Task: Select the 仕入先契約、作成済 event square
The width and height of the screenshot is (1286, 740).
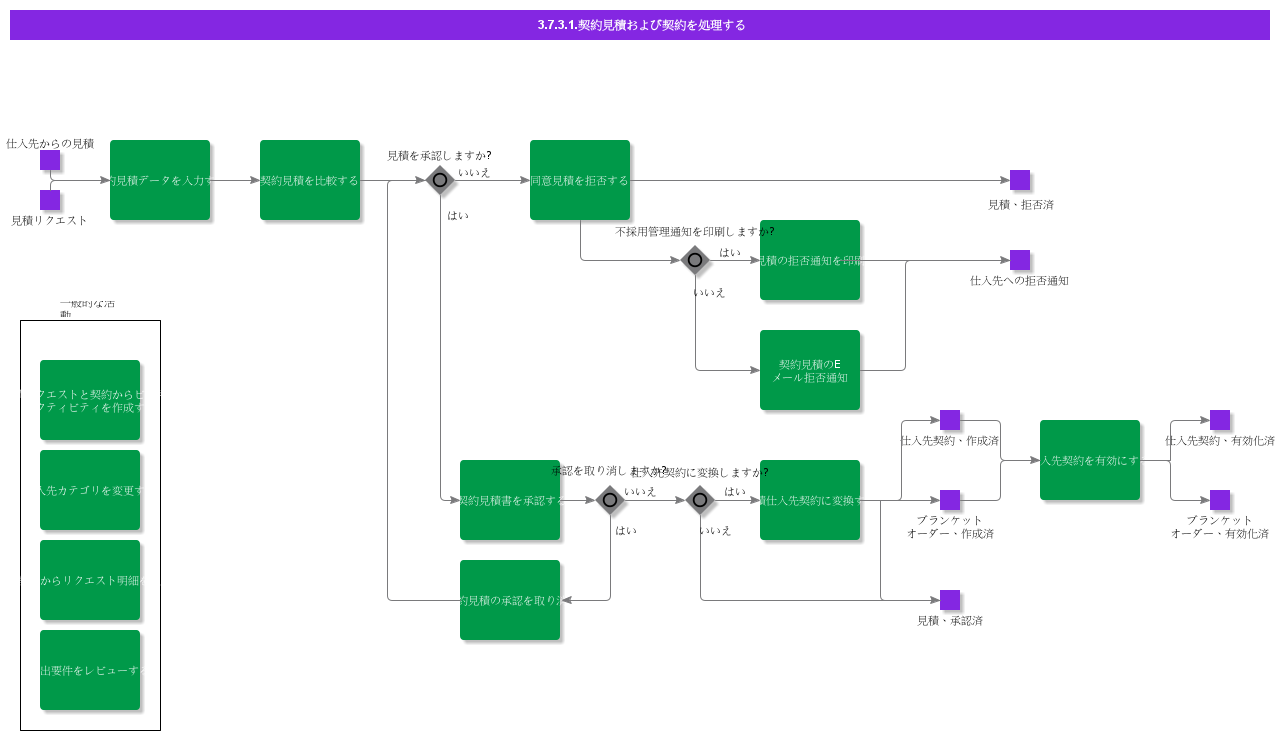Action: (x=950, y=420)
